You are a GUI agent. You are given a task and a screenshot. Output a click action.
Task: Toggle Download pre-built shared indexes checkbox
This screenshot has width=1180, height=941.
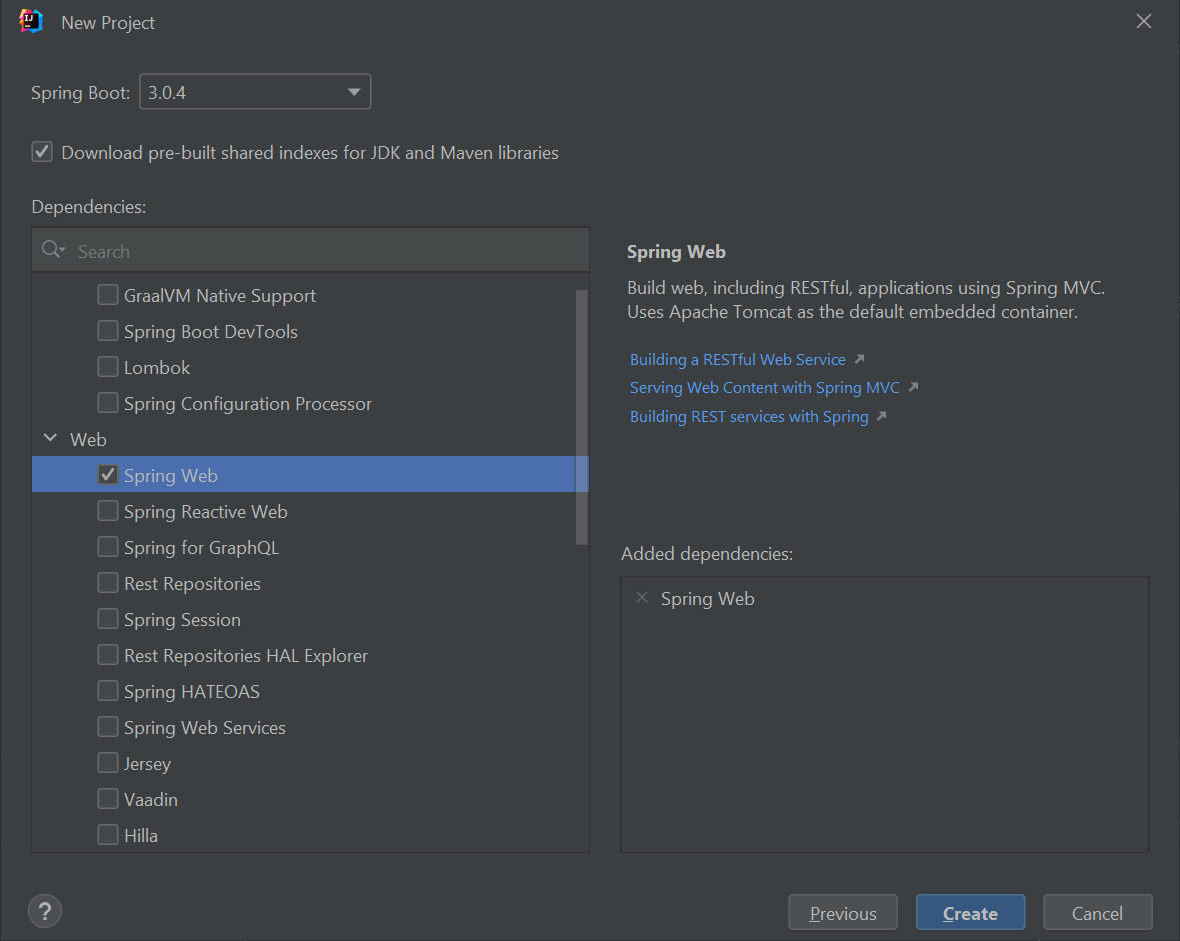[42, 152]
